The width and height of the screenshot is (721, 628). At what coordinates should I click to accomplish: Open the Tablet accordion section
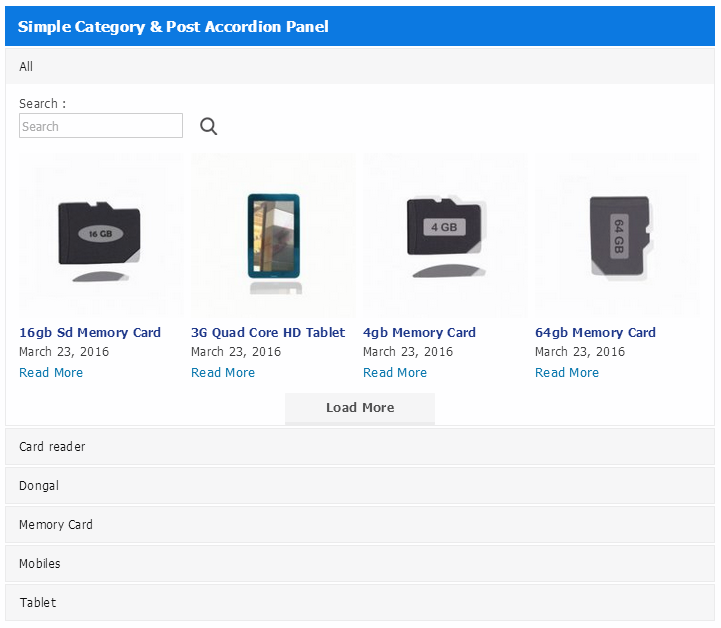pos(360,603)
